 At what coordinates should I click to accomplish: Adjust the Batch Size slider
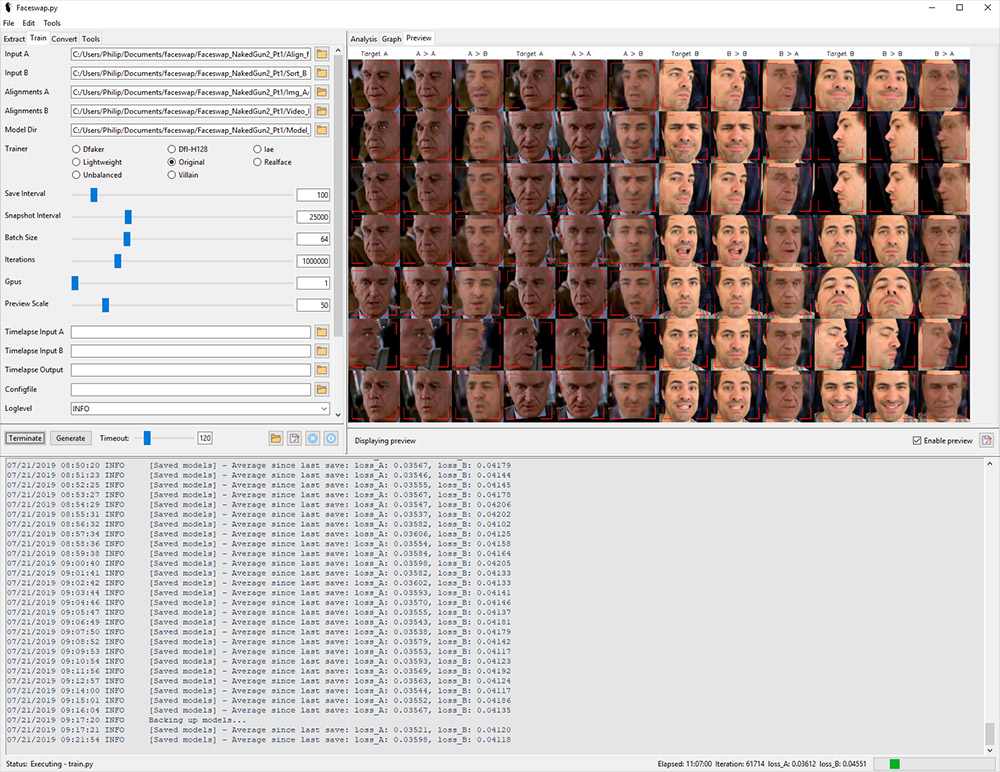(127, 239)
